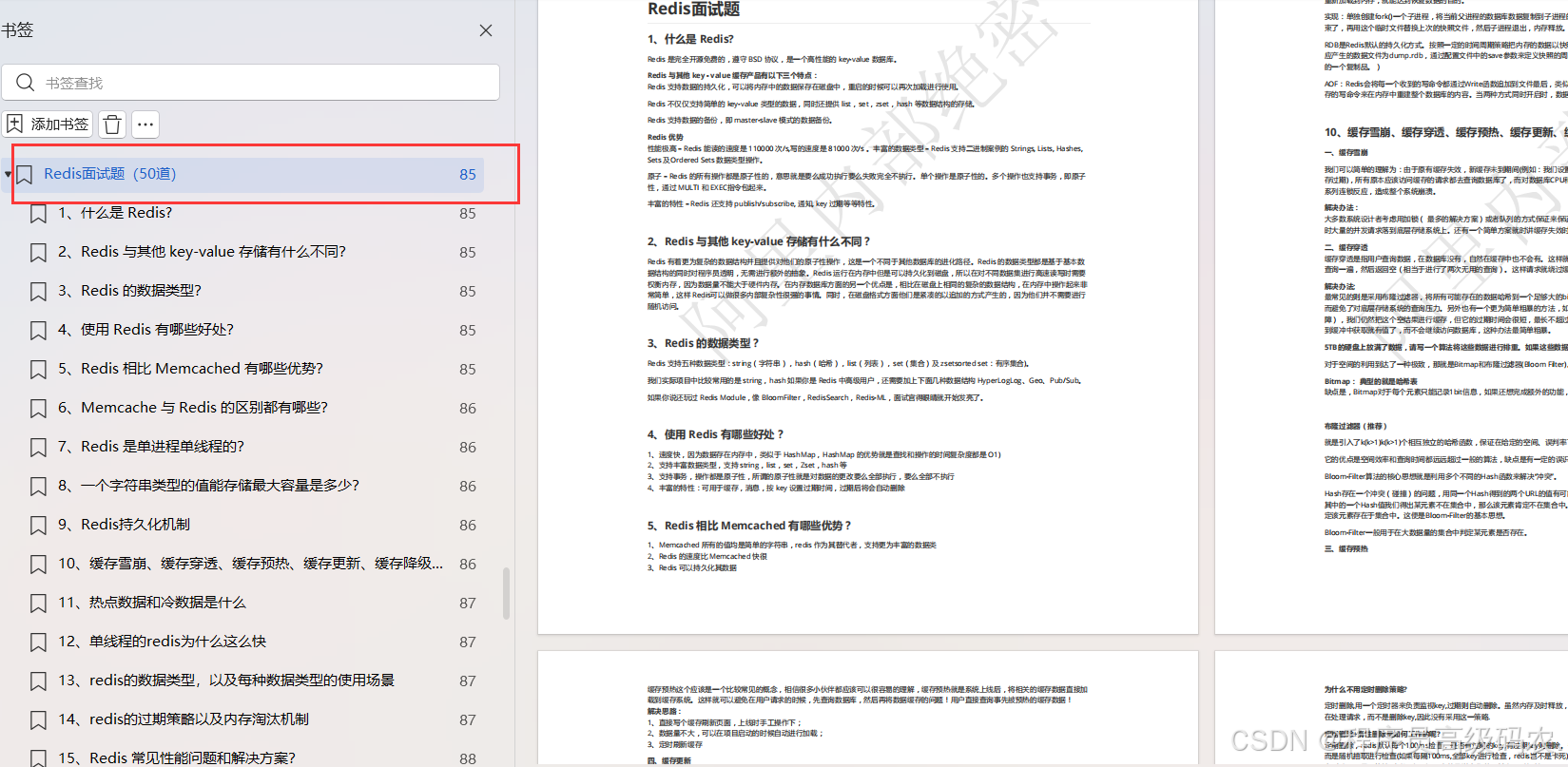
Task: Click bookmark icon beside 5、Redis 相比 Memcached
Action: (x=38, y=370)
